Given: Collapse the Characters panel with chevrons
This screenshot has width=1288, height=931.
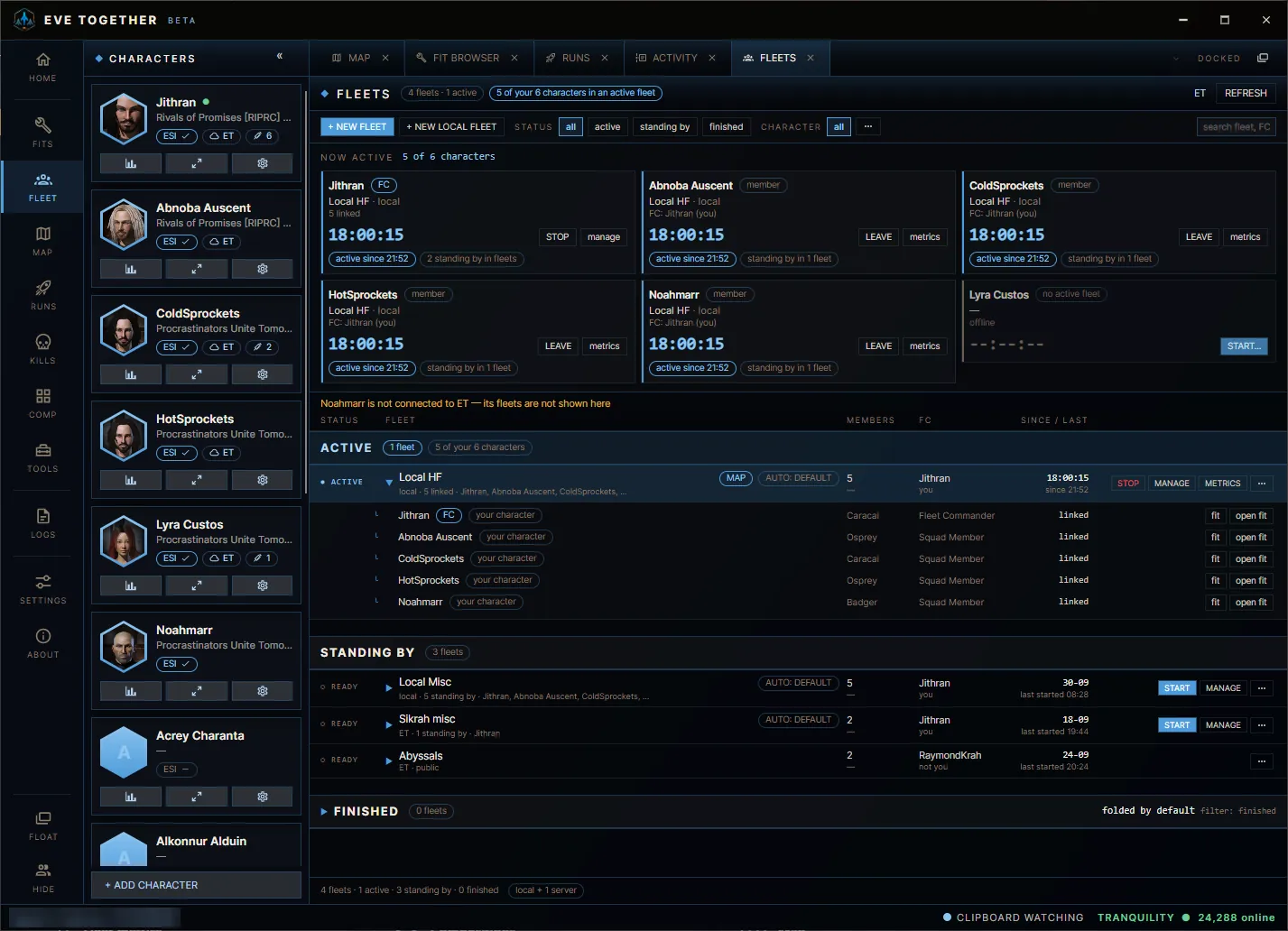Looking at the screenshot, I should (280, 56).
